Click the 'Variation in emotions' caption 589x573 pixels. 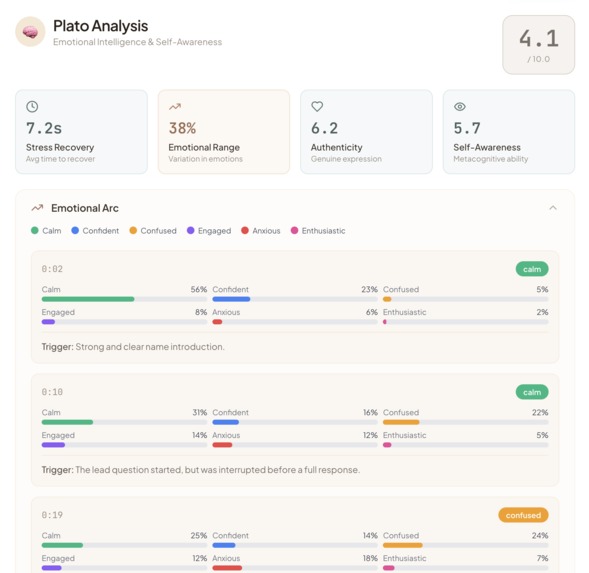point(205,159)
